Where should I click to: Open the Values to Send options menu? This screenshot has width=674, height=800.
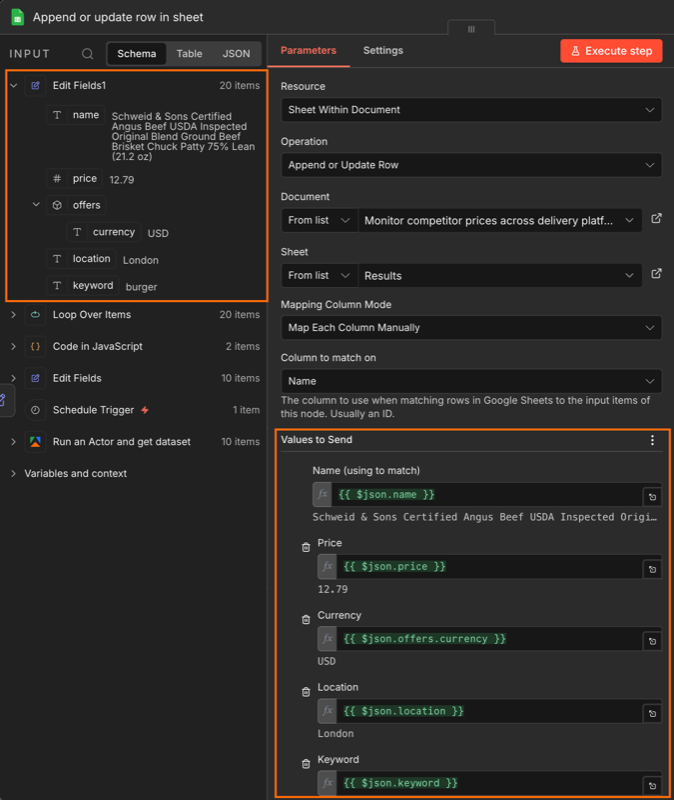pos(652,440)
